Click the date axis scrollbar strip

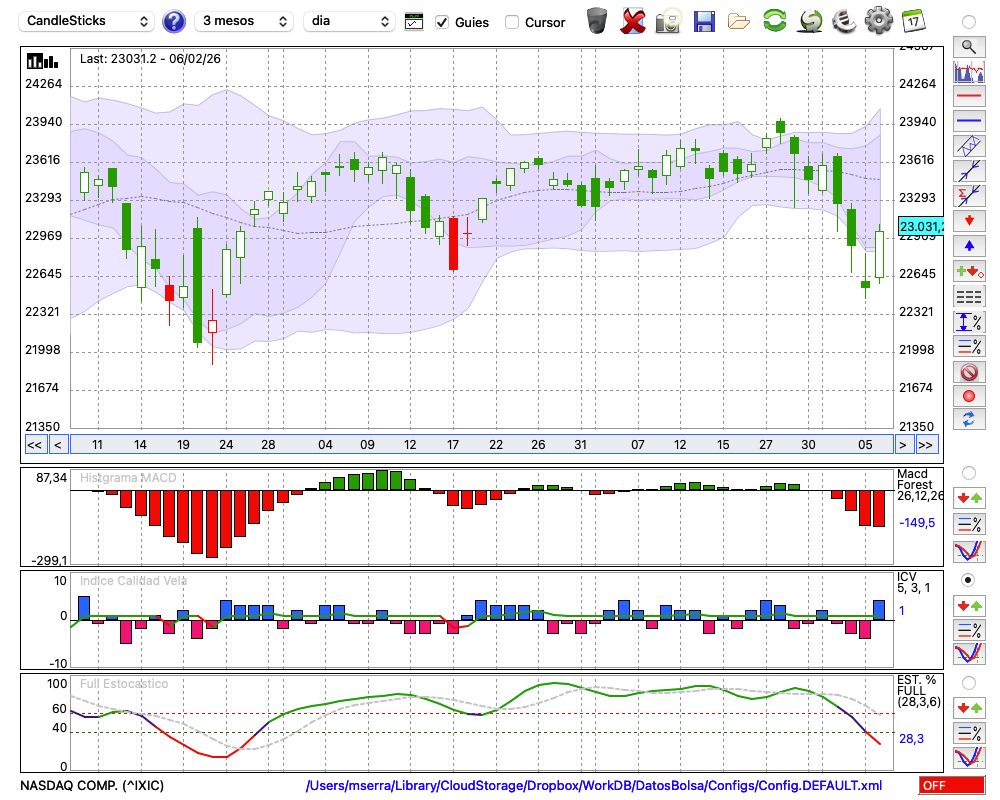pyautogui.click(x=482, y=445)
